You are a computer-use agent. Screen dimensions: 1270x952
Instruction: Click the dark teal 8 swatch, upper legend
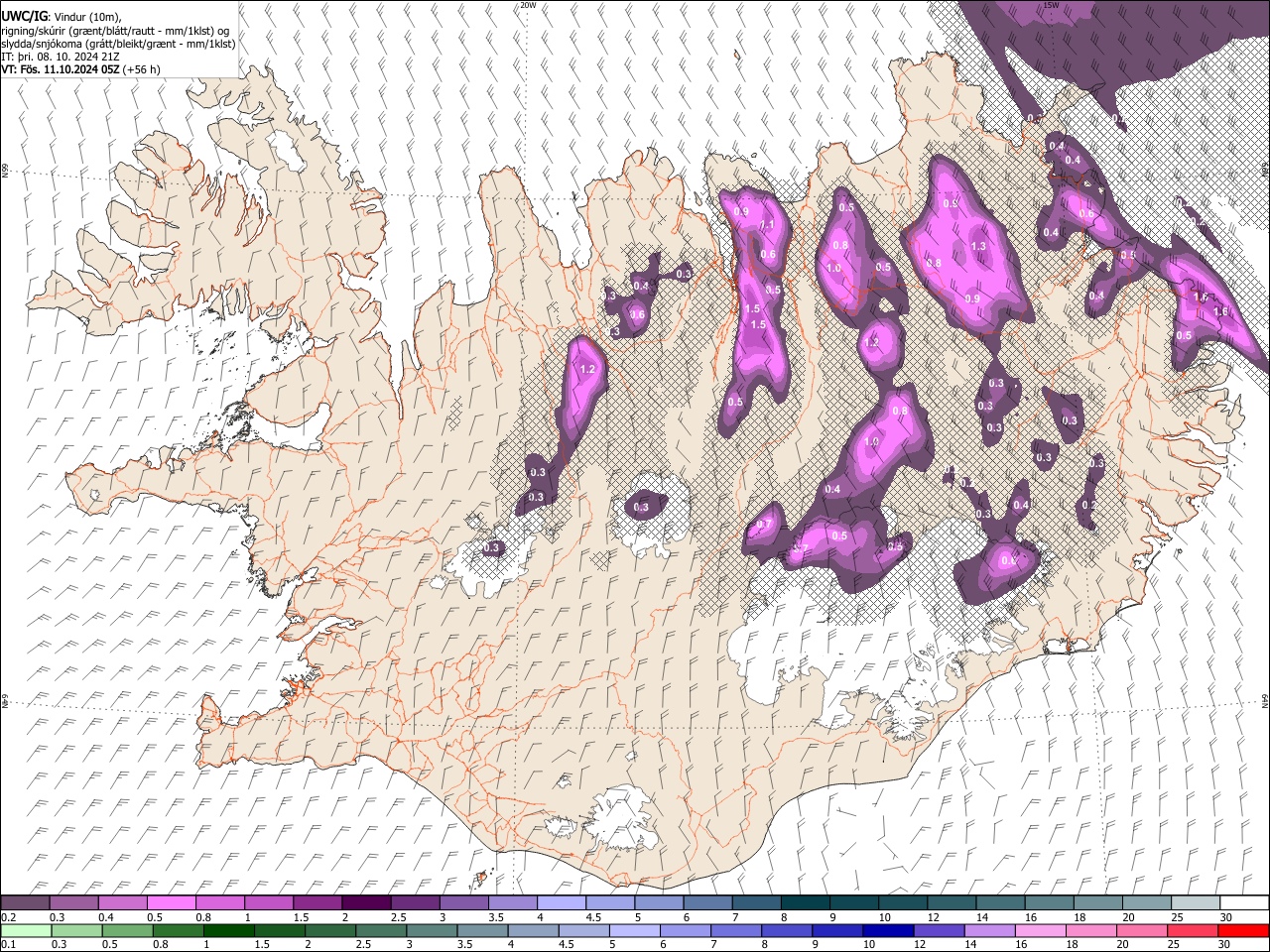(x=804, y=903)
